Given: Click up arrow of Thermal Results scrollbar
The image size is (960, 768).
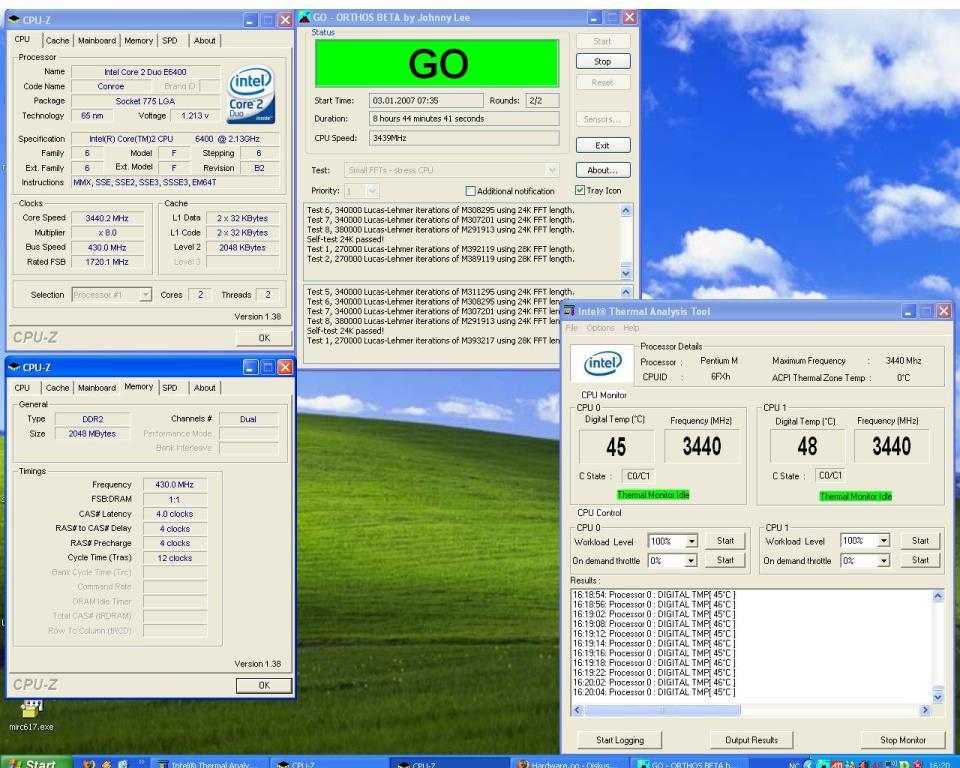Looking at the screenshot, I should [937, 596].
